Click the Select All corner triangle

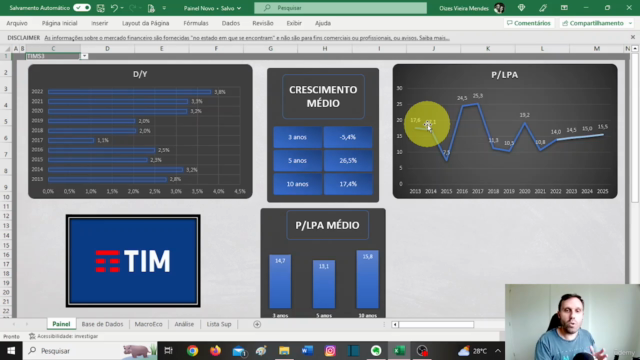click(7, 49)
